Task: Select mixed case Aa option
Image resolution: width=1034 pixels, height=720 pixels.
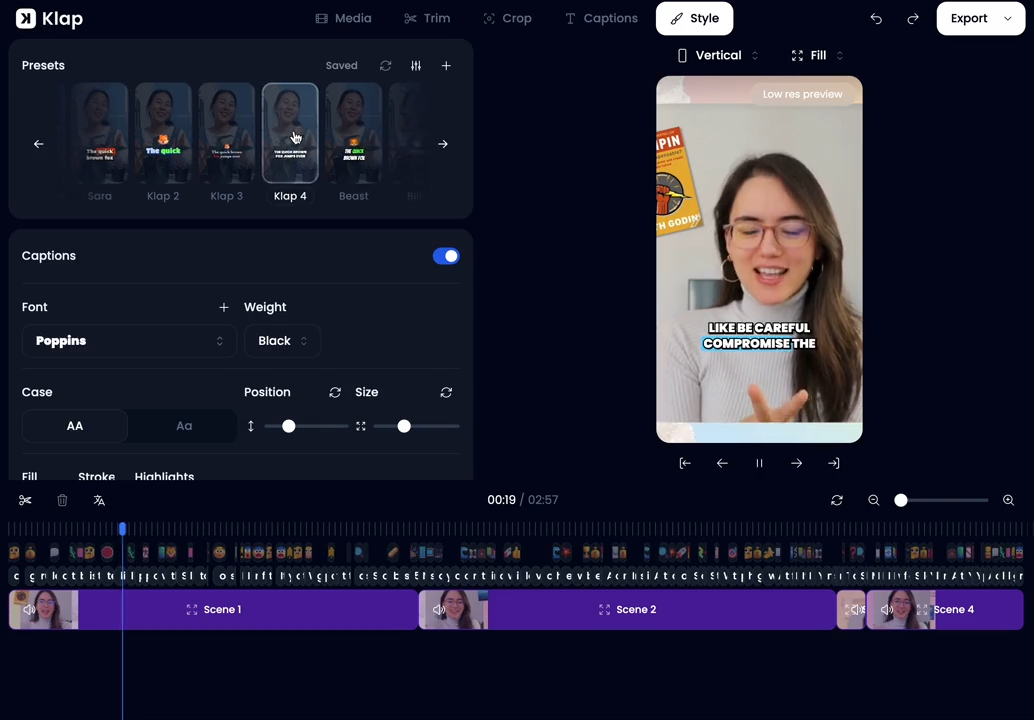Action: pos(184,426)
